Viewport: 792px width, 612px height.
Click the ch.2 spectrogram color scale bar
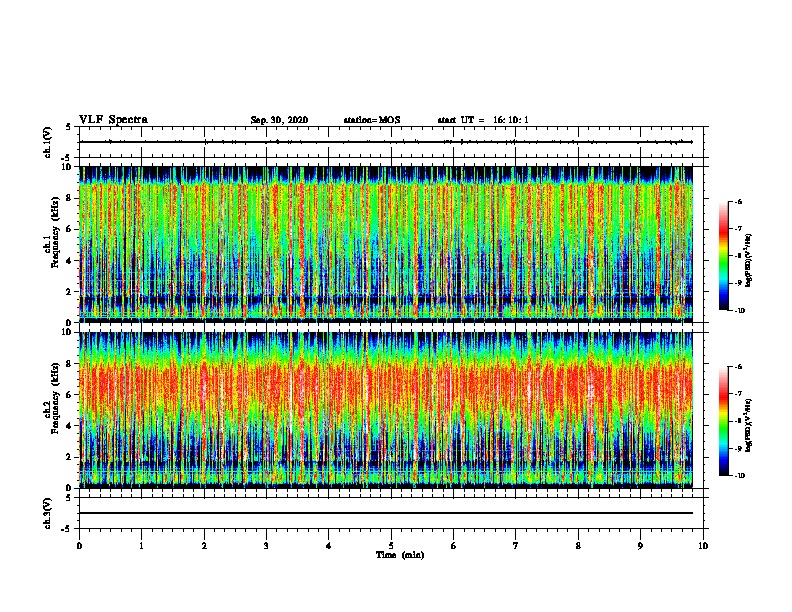(x=724, y=421)
